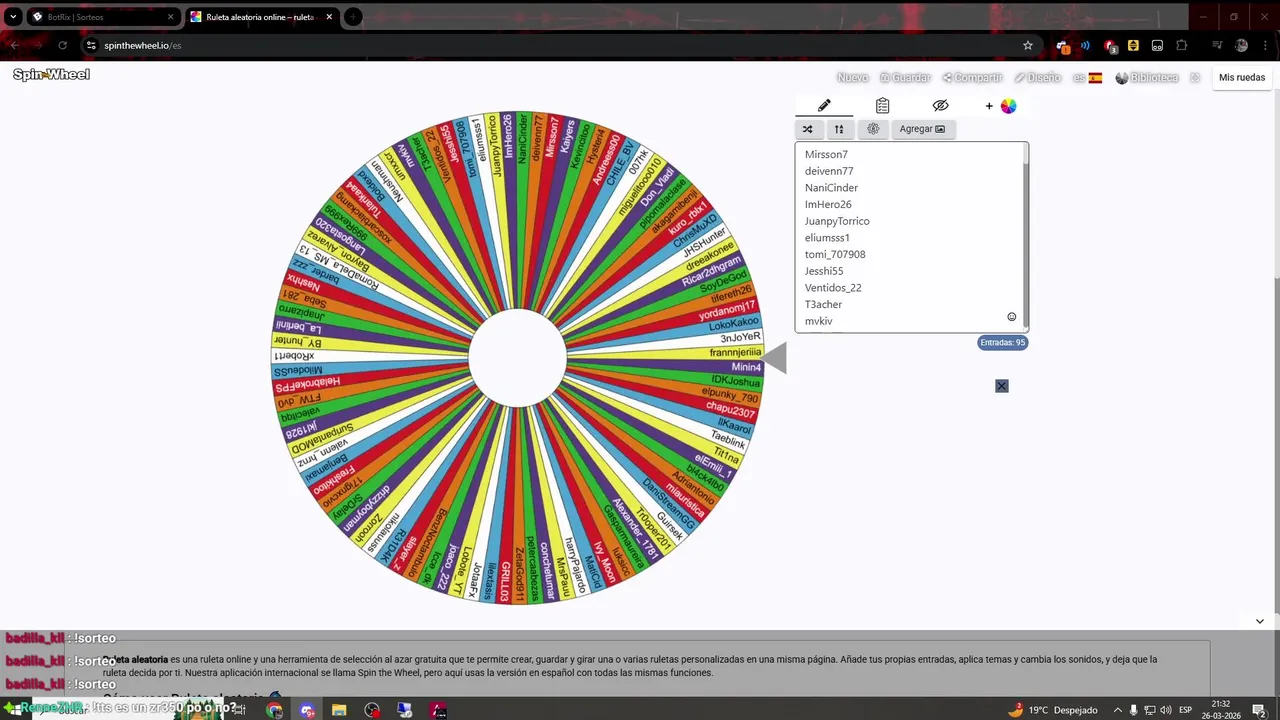Open the tab search dropdown arrow

click(x=13, y=17)
